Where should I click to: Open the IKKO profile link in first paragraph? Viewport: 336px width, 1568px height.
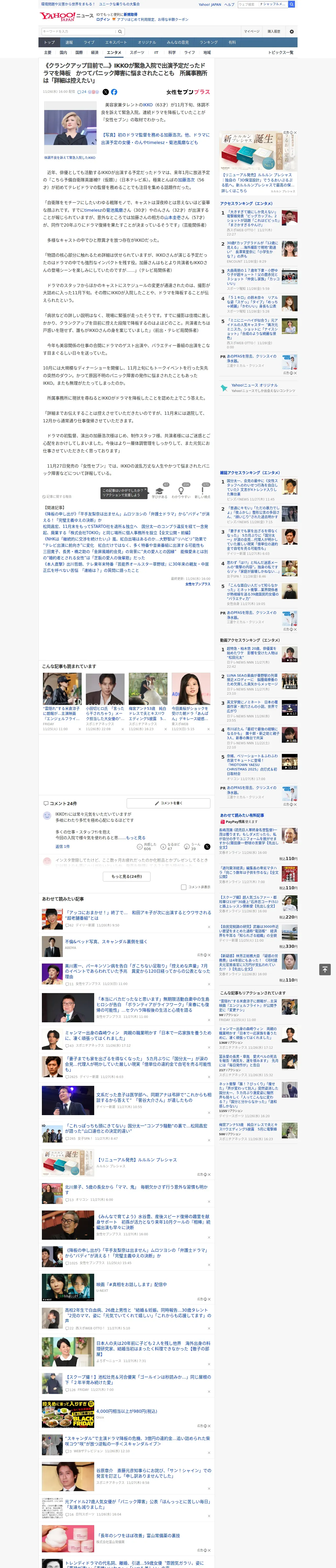pyautogui.click(x=148, y=105)
